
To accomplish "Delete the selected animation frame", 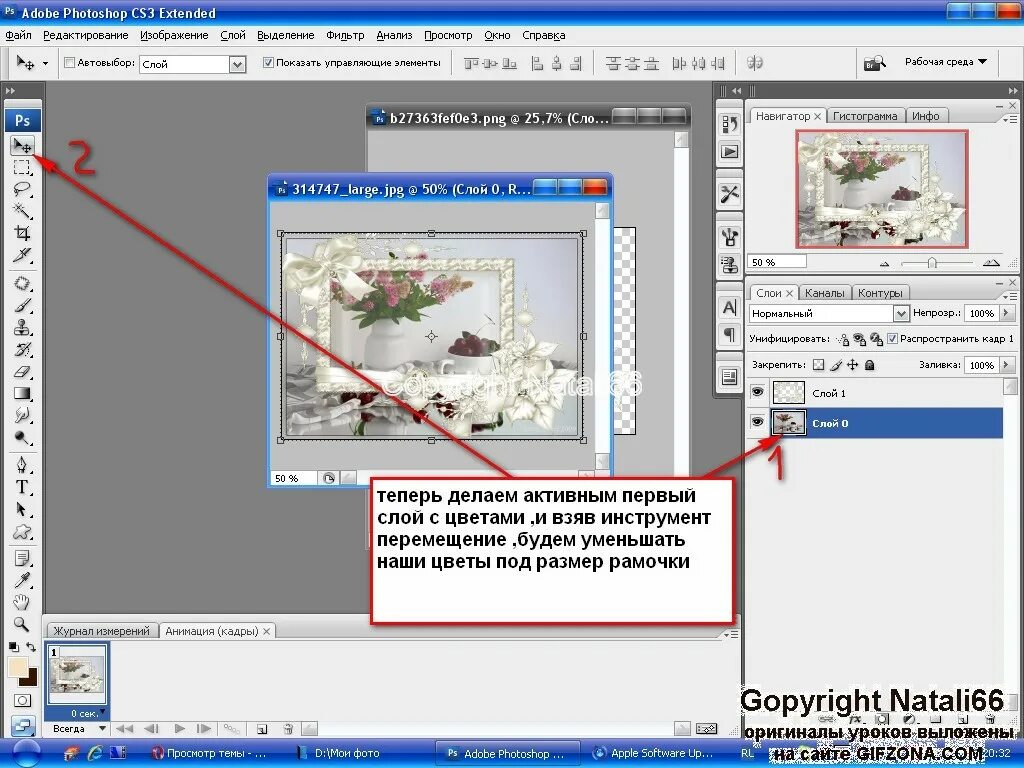I will [x=288, y=729].
